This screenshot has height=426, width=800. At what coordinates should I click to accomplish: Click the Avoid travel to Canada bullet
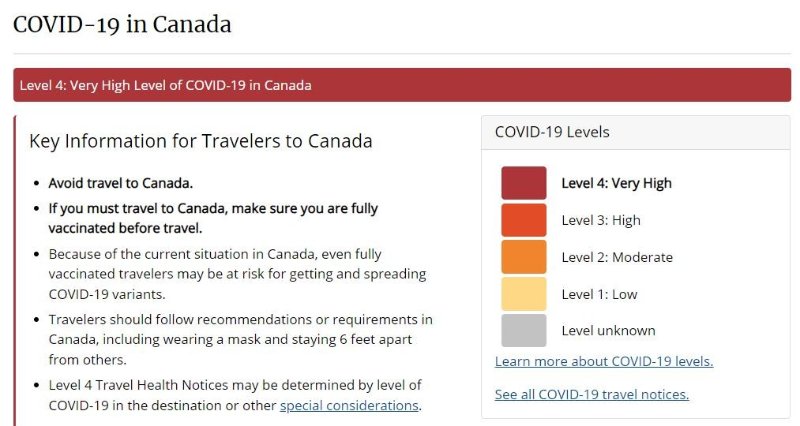click(120, 183)
